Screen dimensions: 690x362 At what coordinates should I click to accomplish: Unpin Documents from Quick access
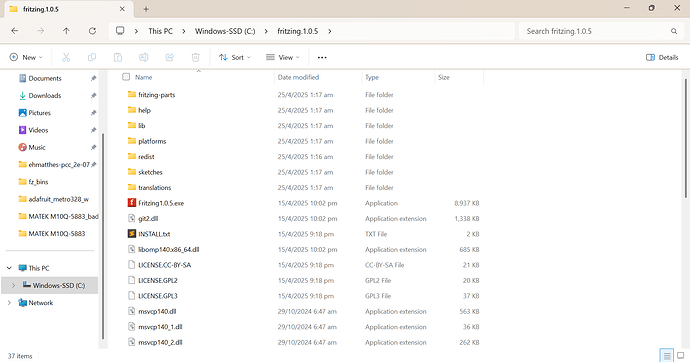pos(93,78)
